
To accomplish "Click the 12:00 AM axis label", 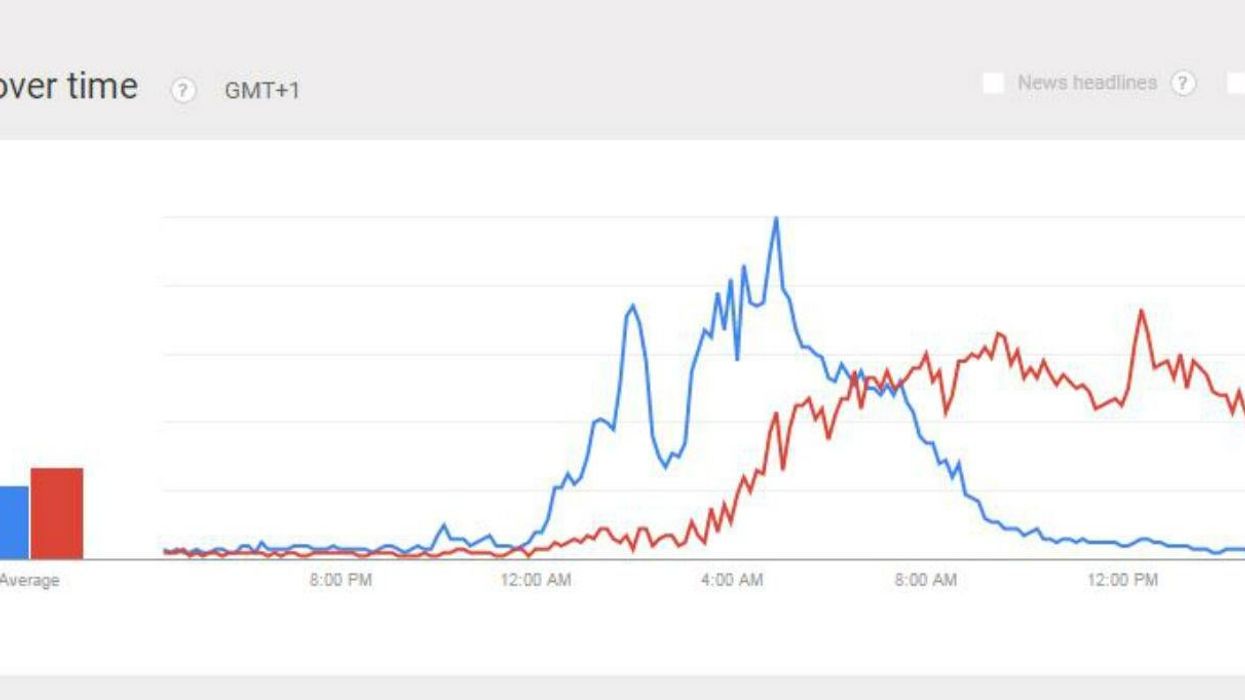I will pos(536,580).
